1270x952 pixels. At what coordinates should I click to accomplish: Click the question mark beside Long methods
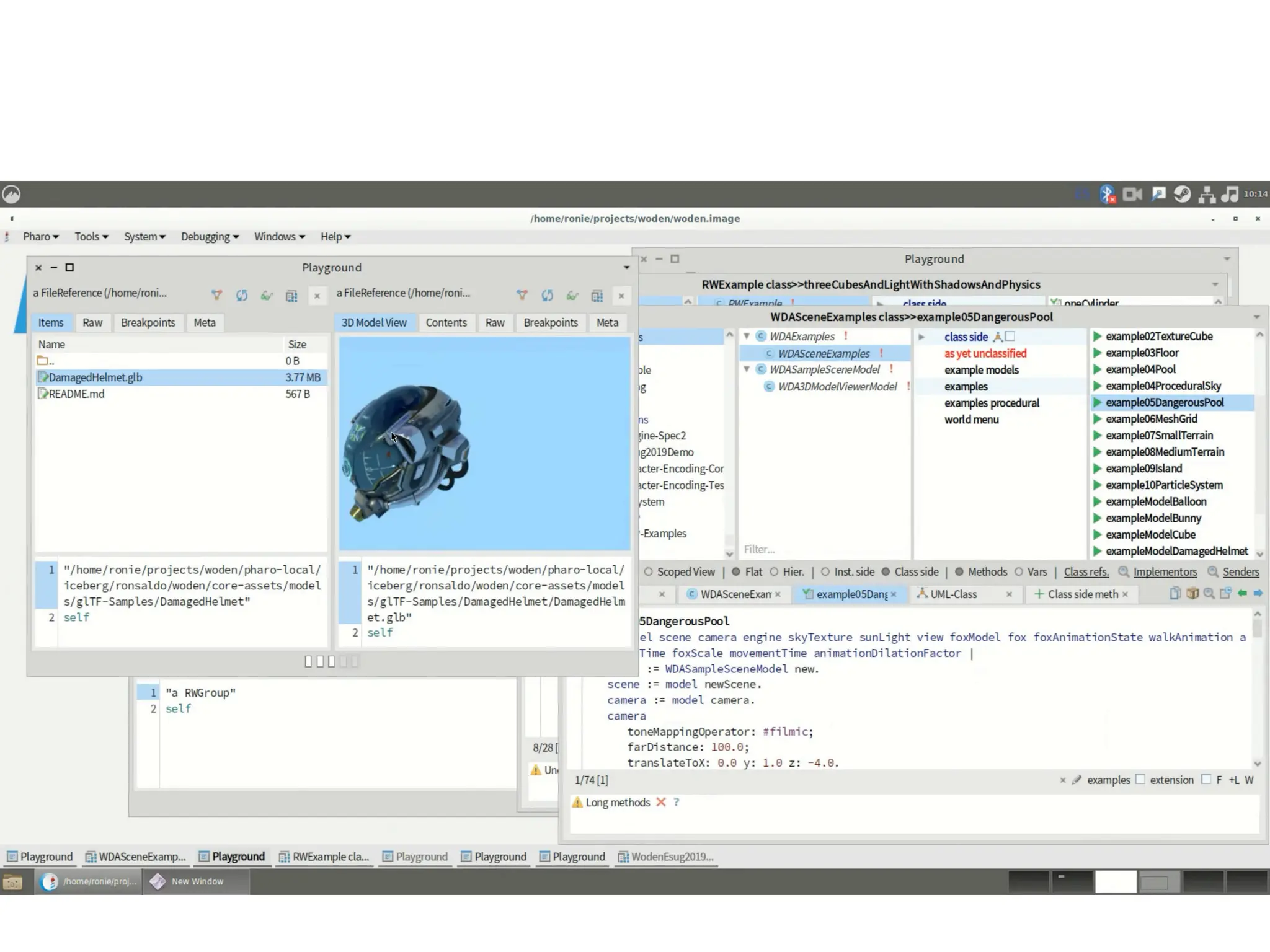click(677, 802)
